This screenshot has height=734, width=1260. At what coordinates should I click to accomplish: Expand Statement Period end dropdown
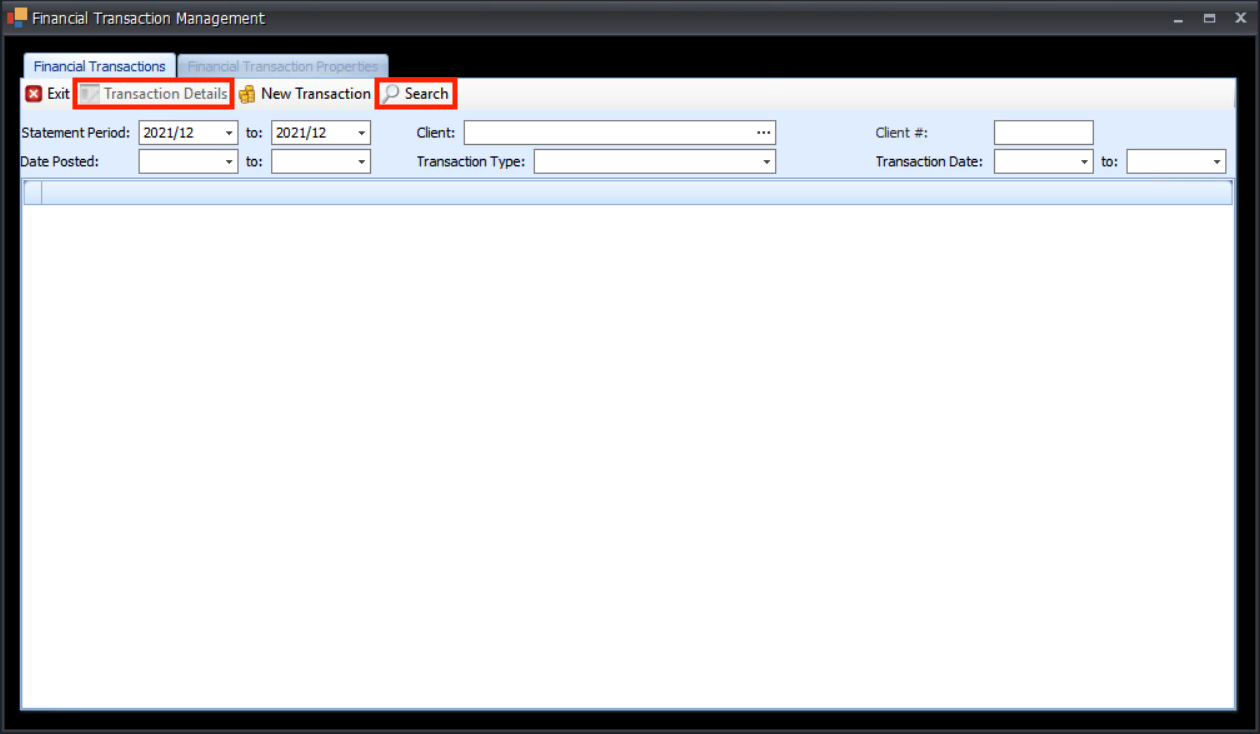pos(361,133)
